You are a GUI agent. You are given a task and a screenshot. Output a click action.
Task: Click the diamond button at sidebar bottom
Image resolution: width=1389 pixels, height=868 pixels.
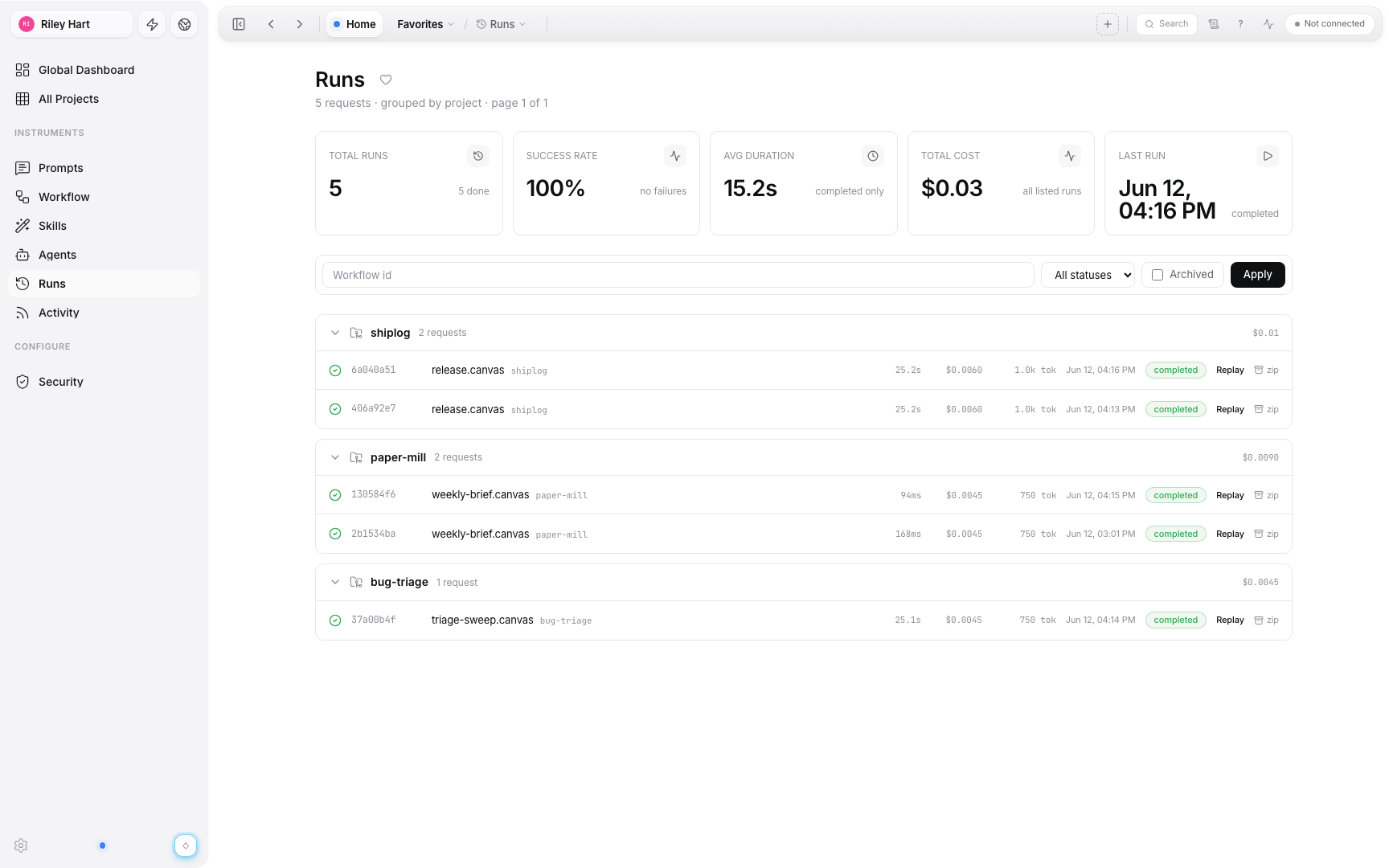[186, 845]
